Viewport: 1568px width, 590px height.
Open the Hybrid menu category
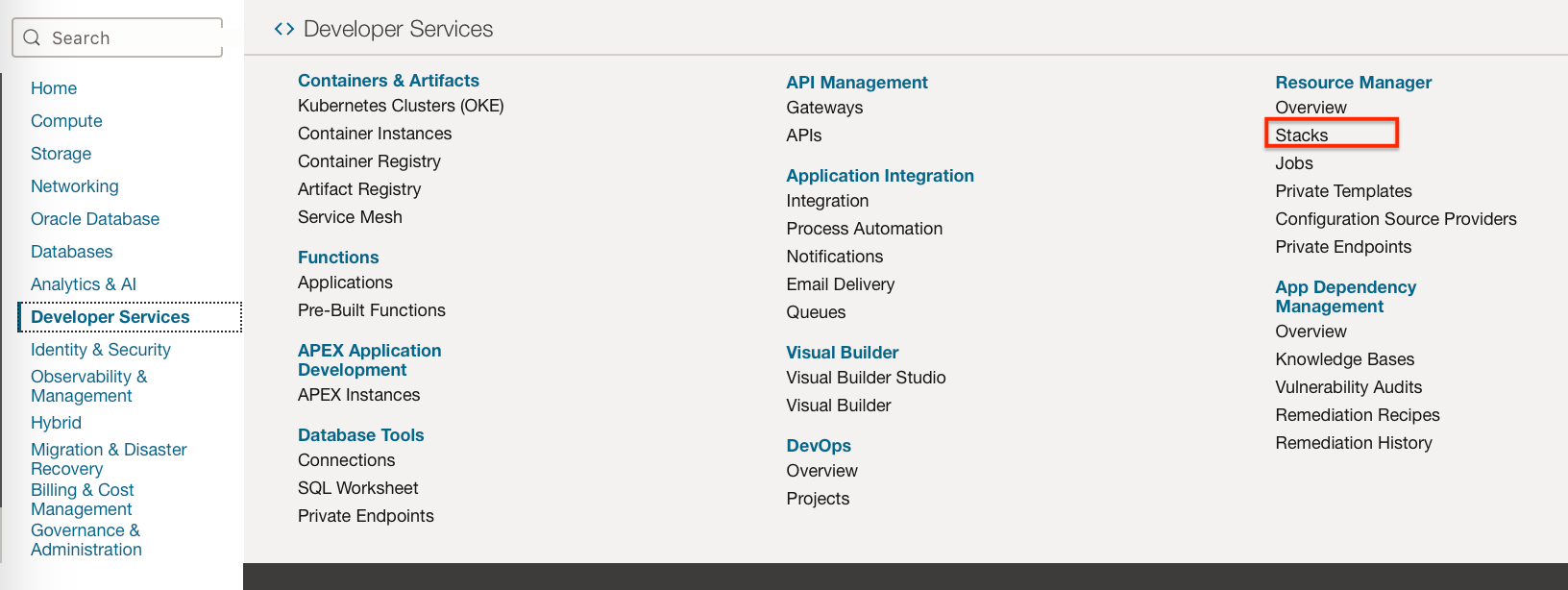tap(56, 423)
